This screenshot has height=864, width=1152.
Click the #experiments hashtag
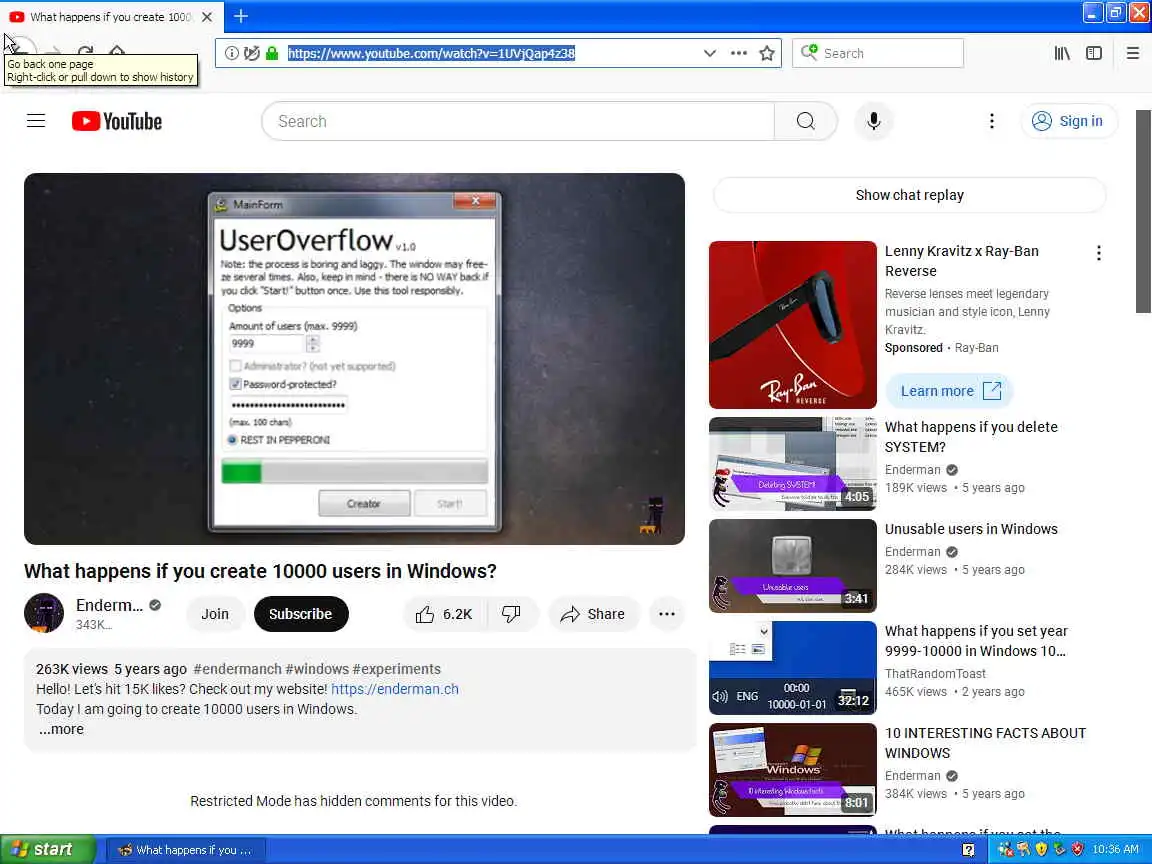coord(397,669)
